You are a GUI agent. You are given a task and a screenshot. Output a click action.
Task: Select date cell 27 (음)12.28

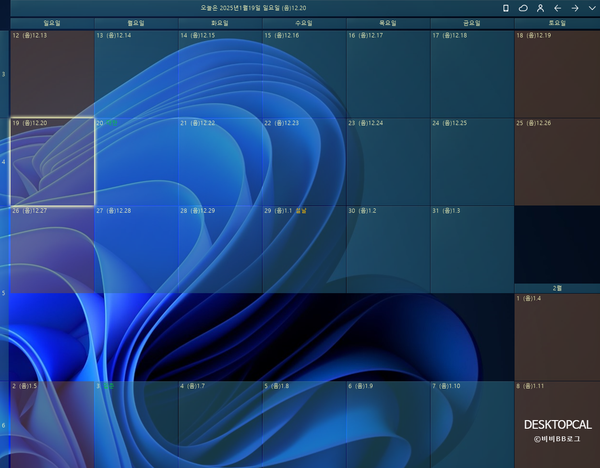136,249
